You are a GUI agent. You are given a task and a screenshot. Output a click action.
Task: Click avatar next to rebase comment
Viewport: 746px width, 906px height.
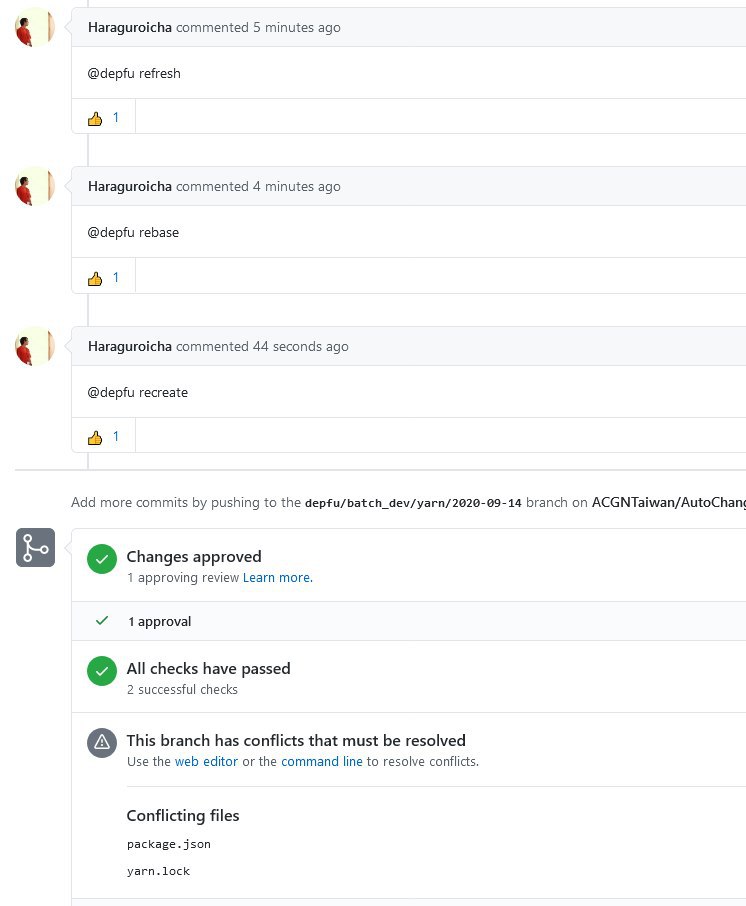(35, 186)
